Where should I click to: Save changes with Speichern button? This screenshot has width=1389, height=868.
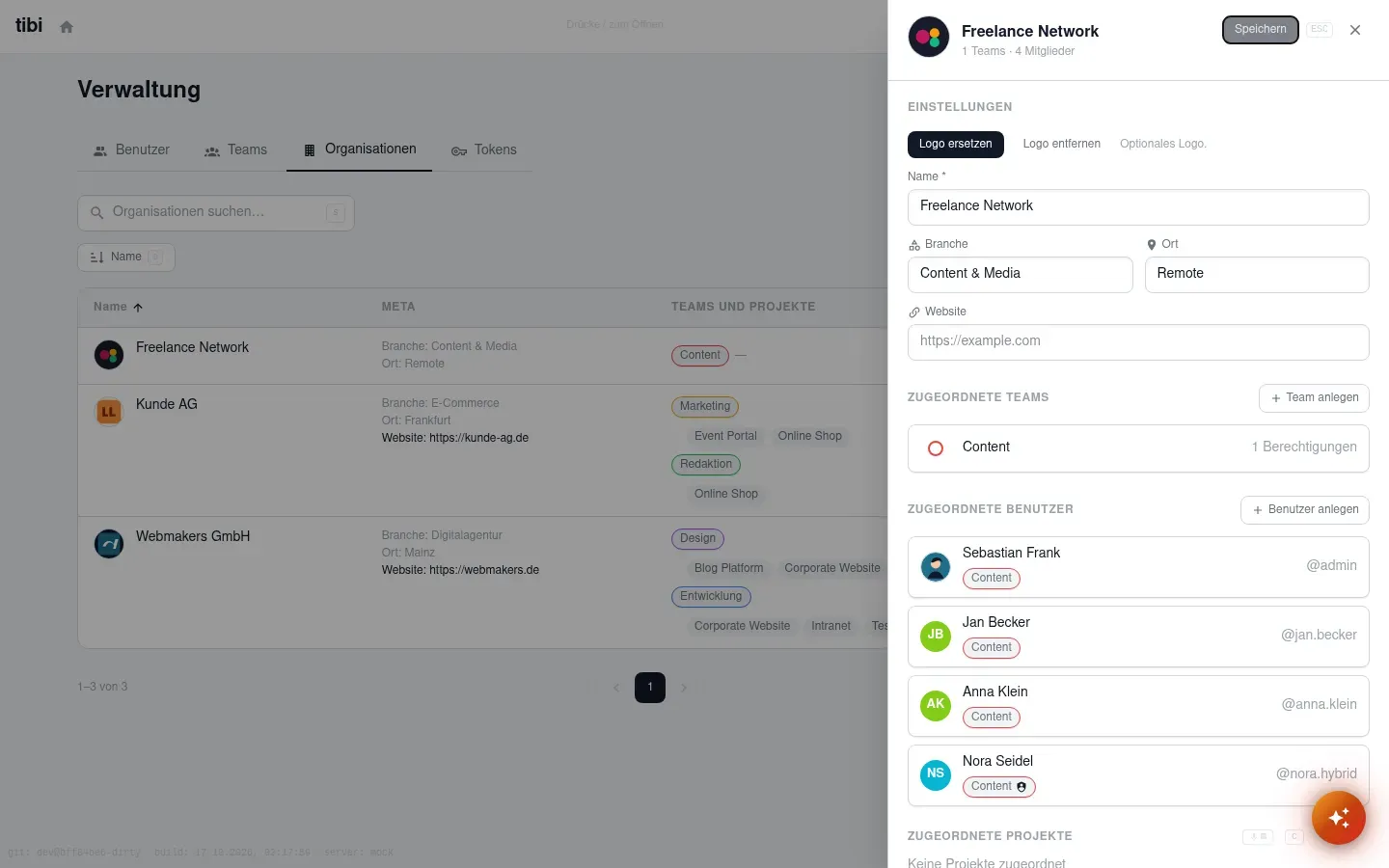point(1261,30)
